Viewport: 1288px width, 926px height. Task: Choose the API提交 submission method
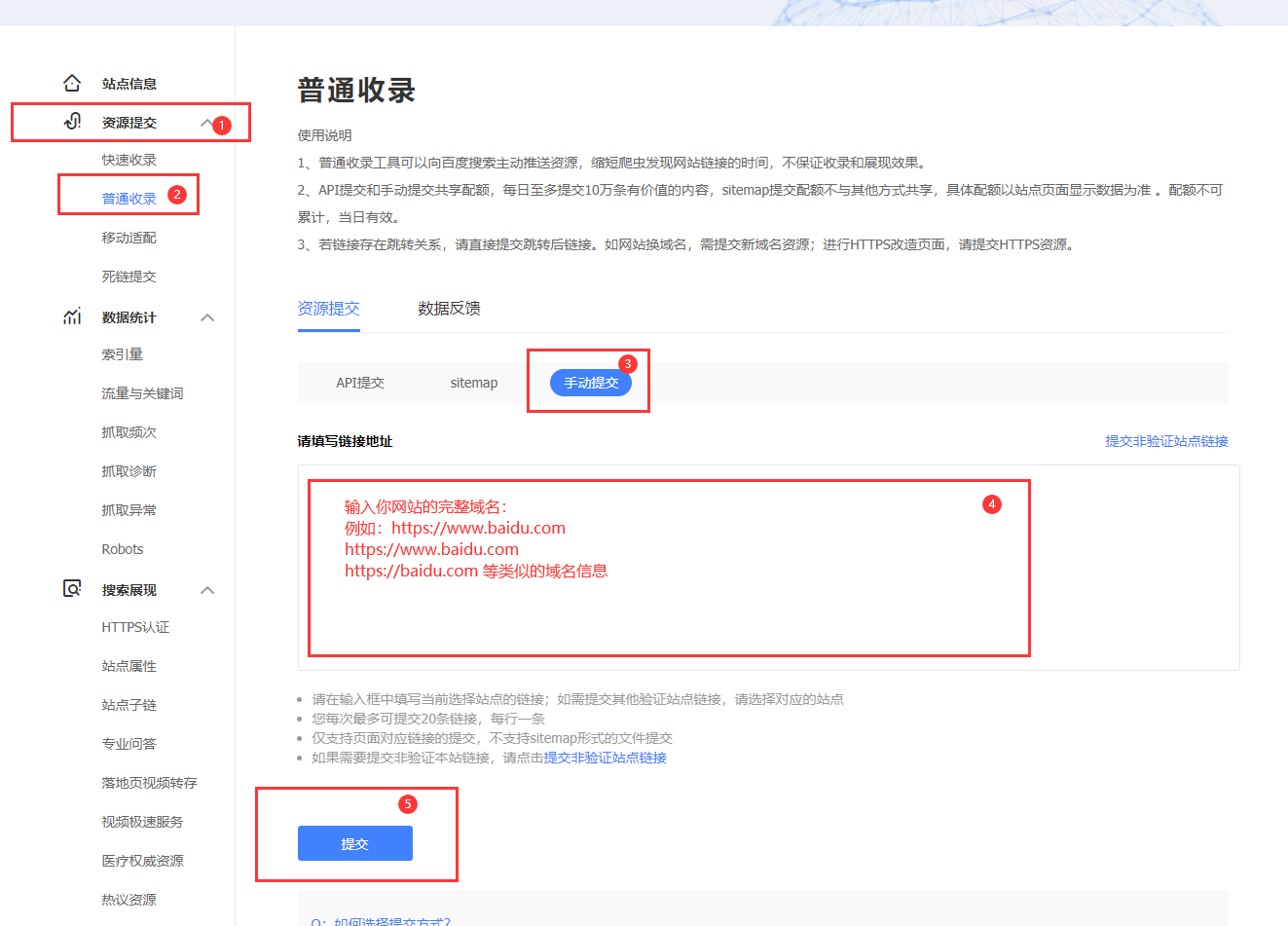(360, 383)
